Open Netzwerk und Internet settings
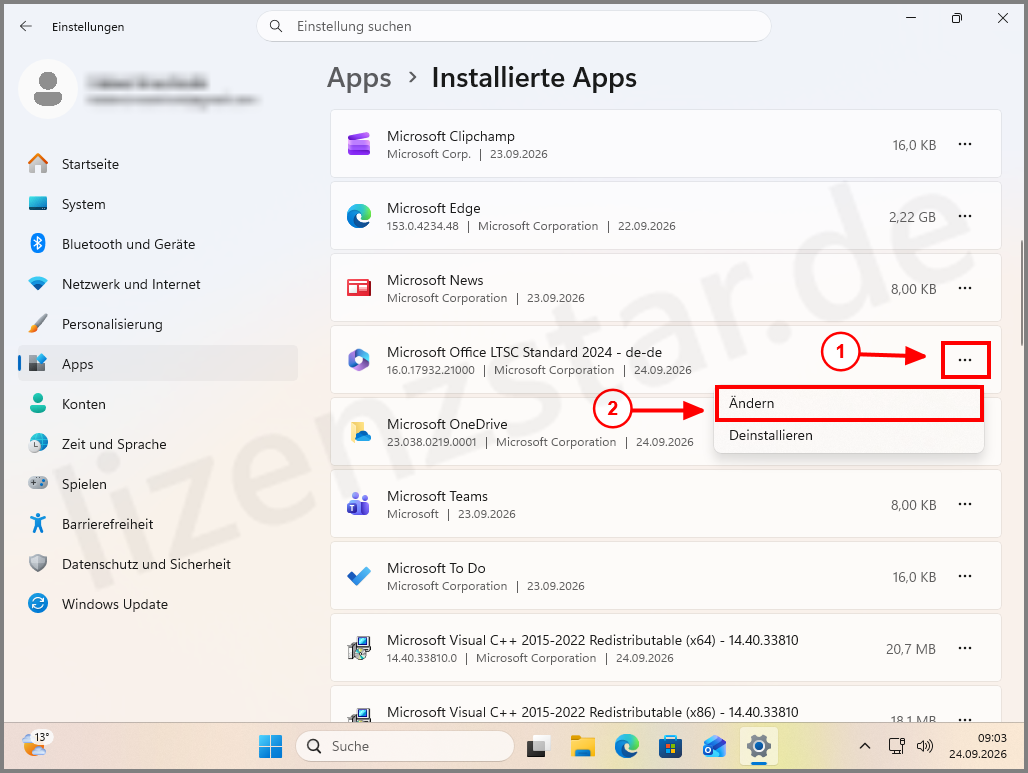This screenshot has height=773, width=1028. (157, 284)
